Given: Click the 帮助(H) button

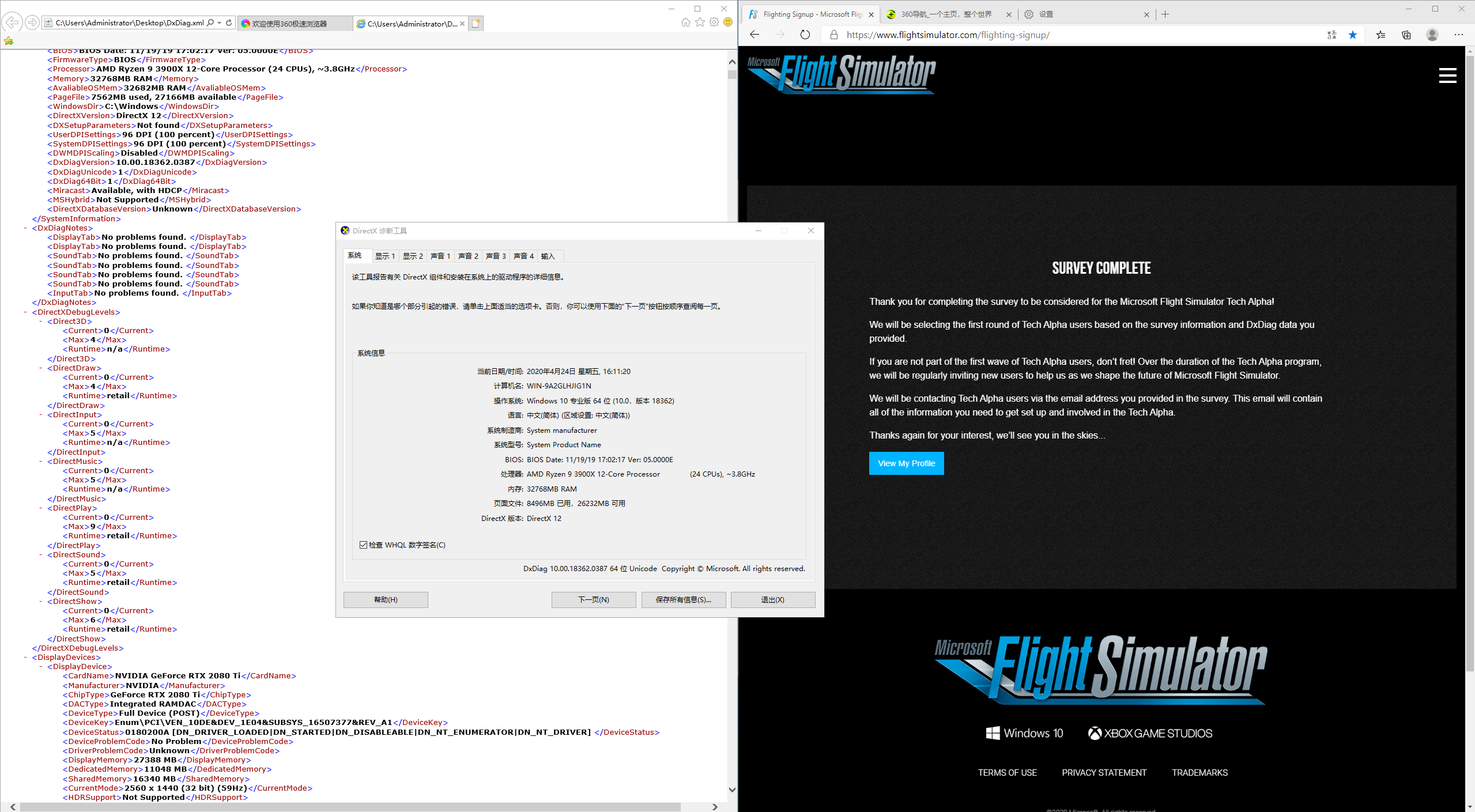Looking at the screenshot, I should point(386,600).
